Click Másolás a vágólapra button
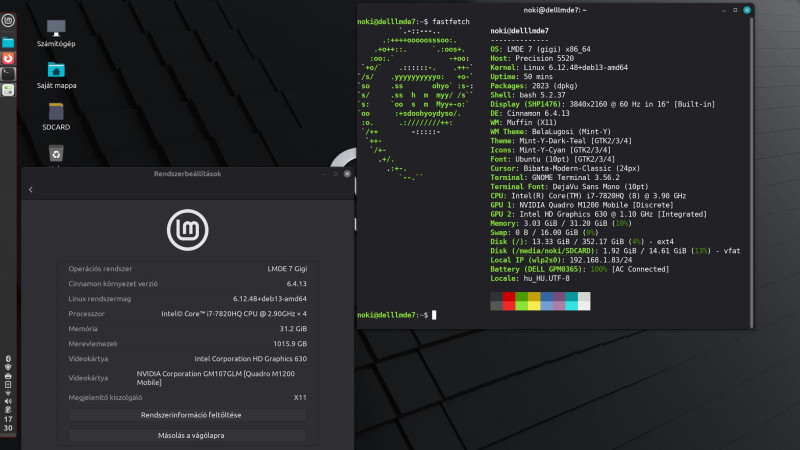800x450 pixels. [x=188, y=436]
